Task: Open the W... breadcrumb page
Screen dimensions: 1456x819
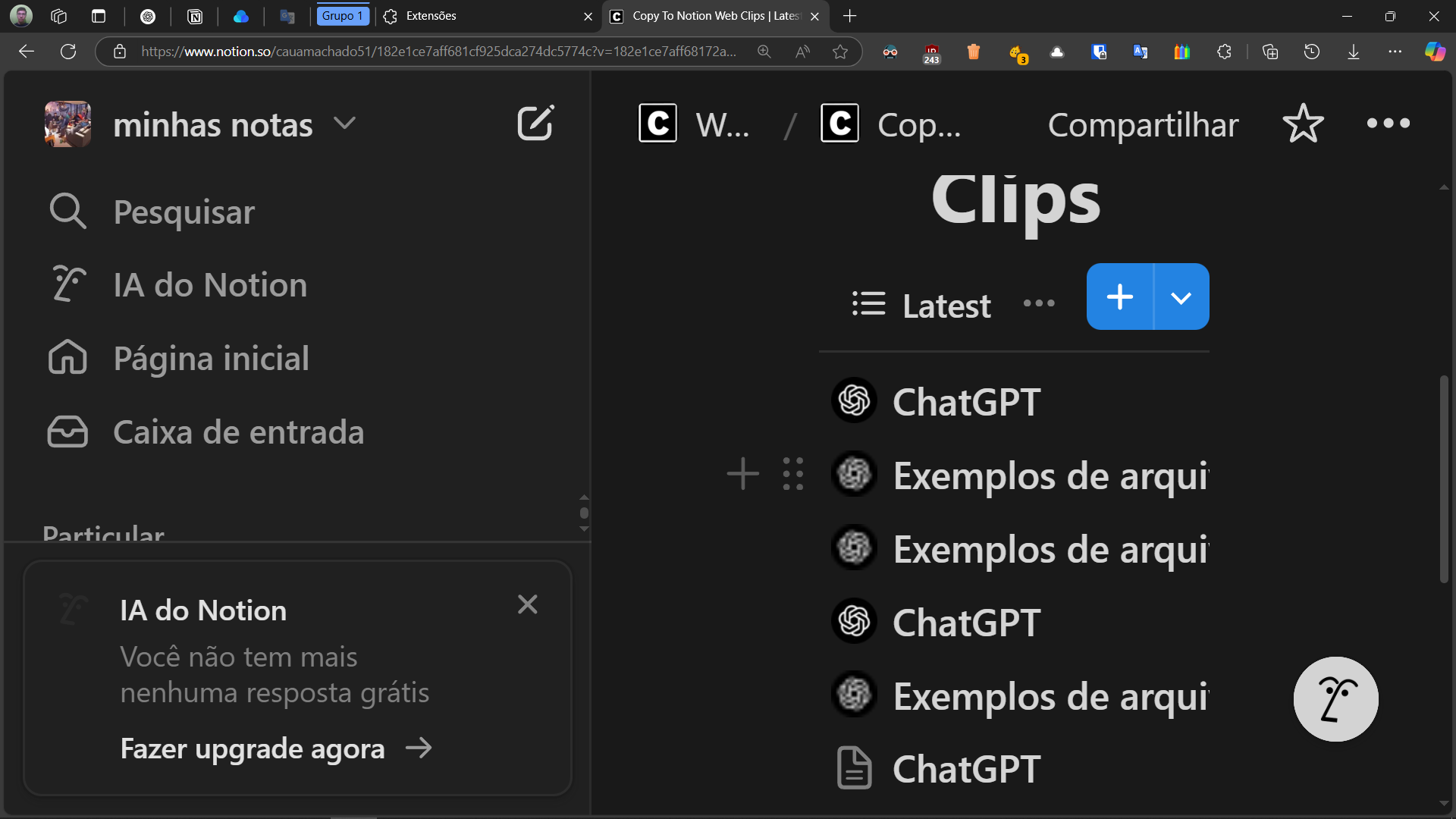Action: [695, 124]
